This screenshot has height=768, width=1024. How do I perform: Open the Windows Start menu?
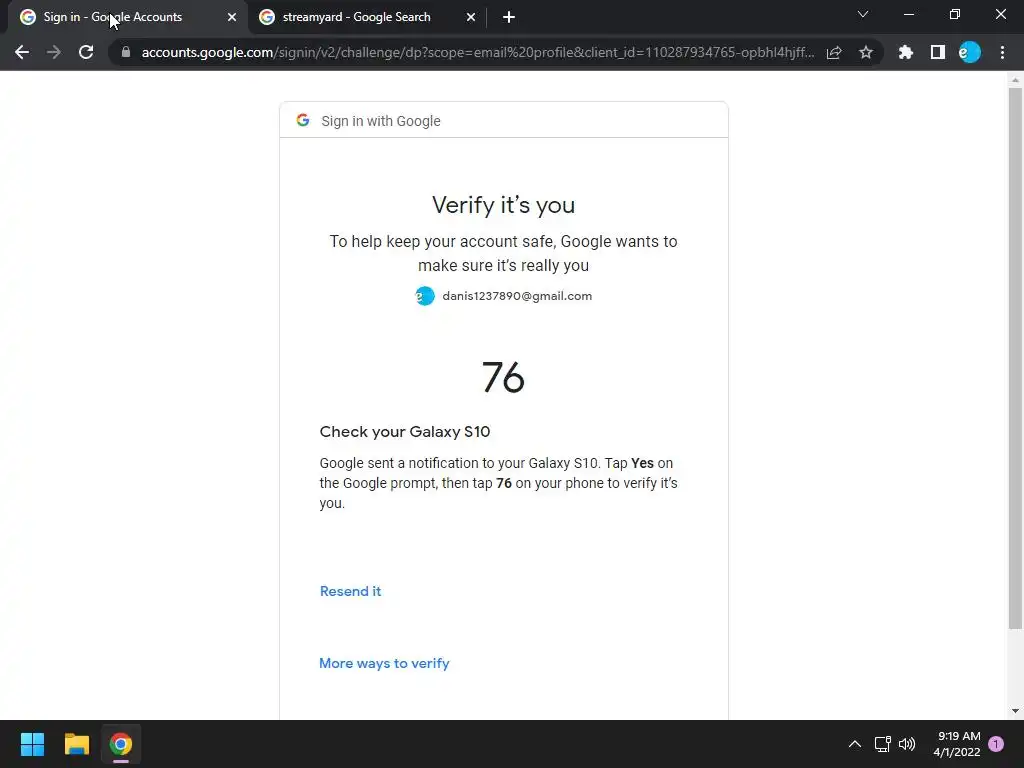(32, 744)
